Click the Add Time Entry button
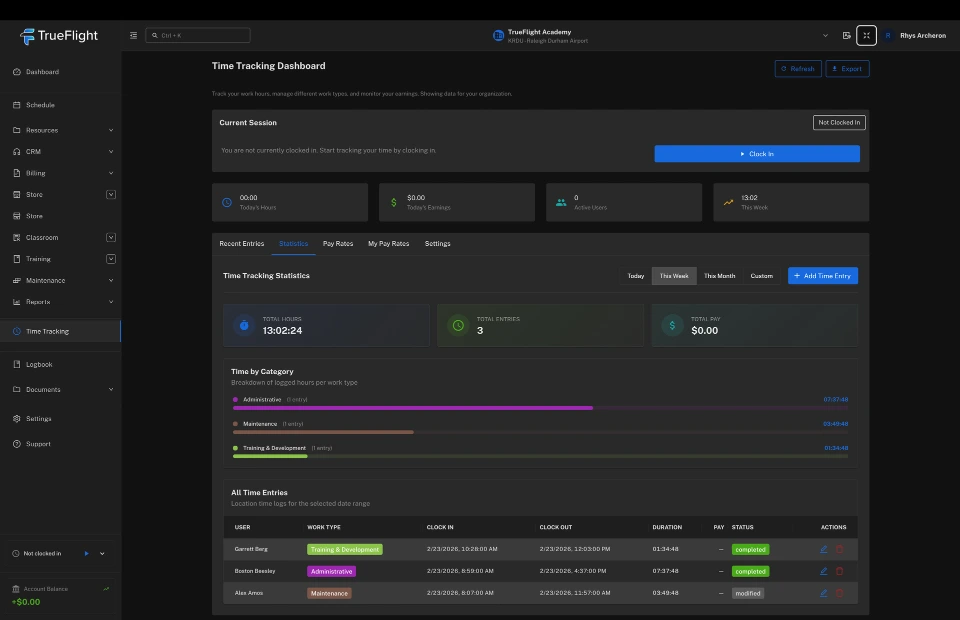 click(822, 275)
